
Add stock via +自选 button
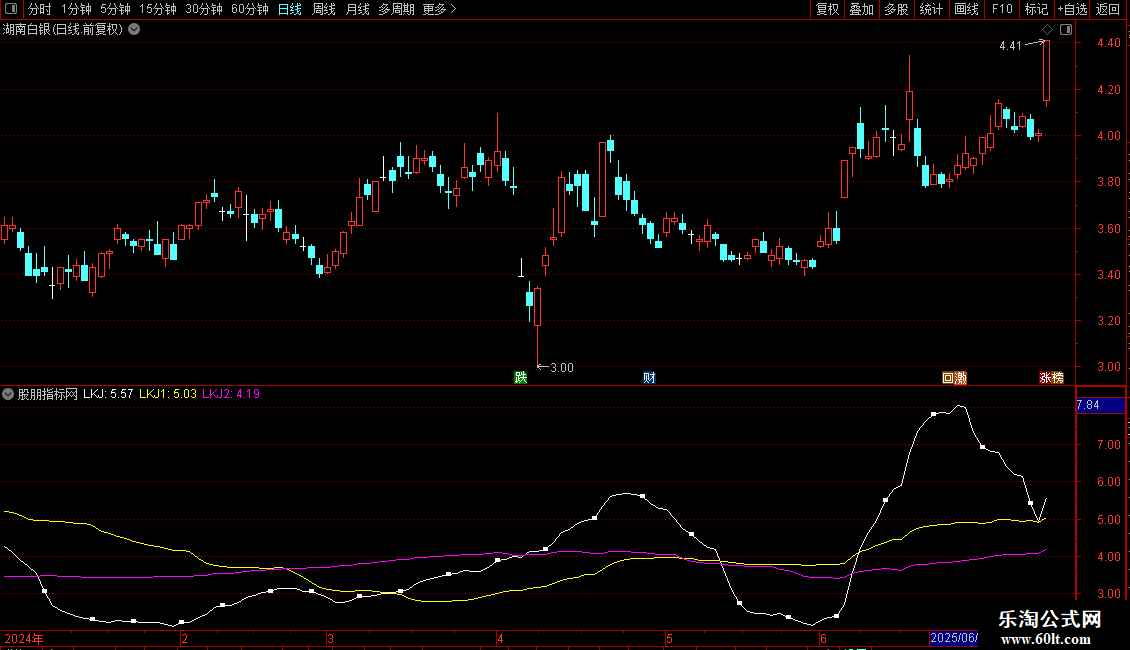coord(1069,9)
